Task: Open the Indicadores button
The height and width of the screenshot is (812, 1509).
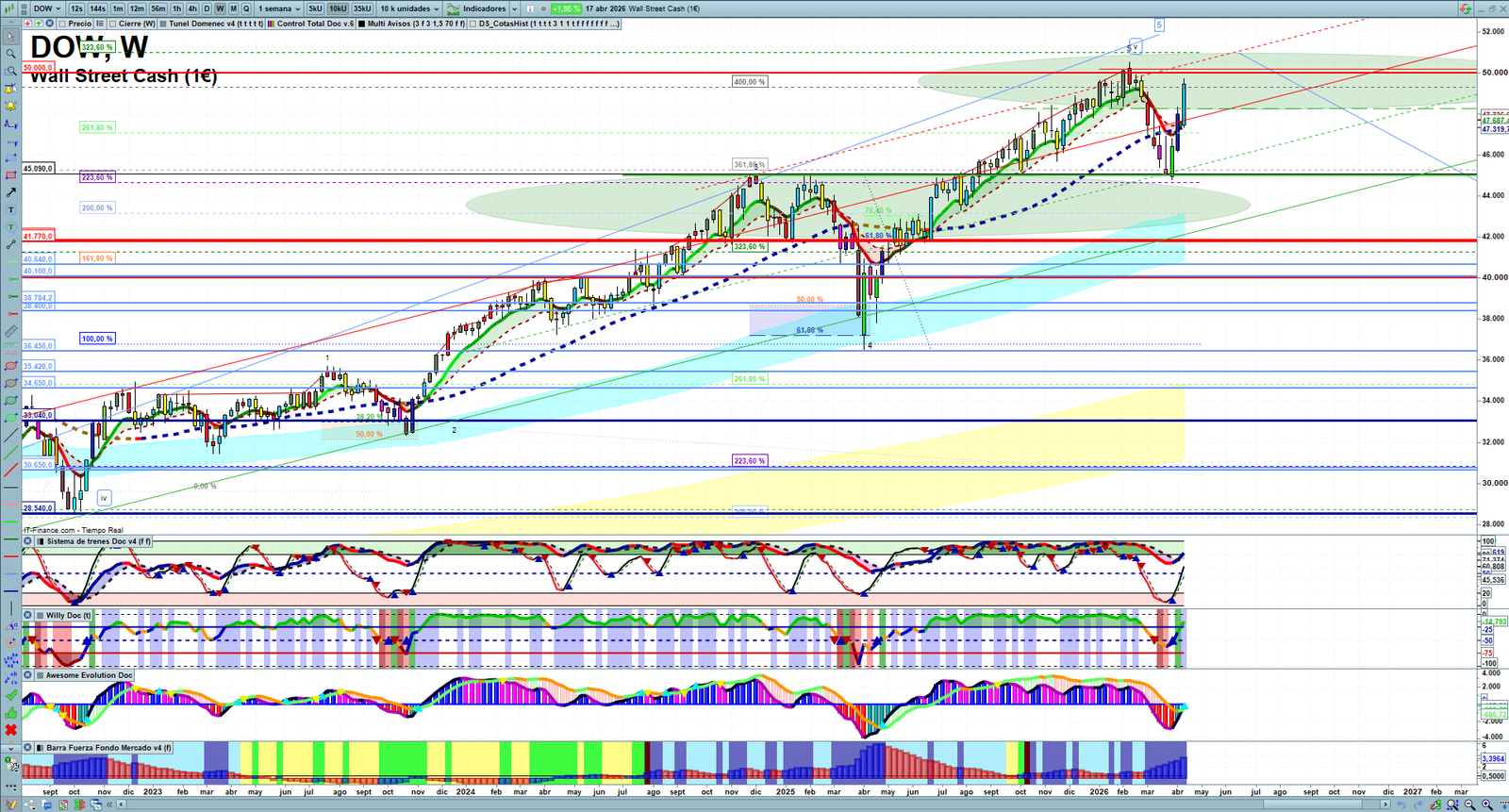Action: click(477, 8)
